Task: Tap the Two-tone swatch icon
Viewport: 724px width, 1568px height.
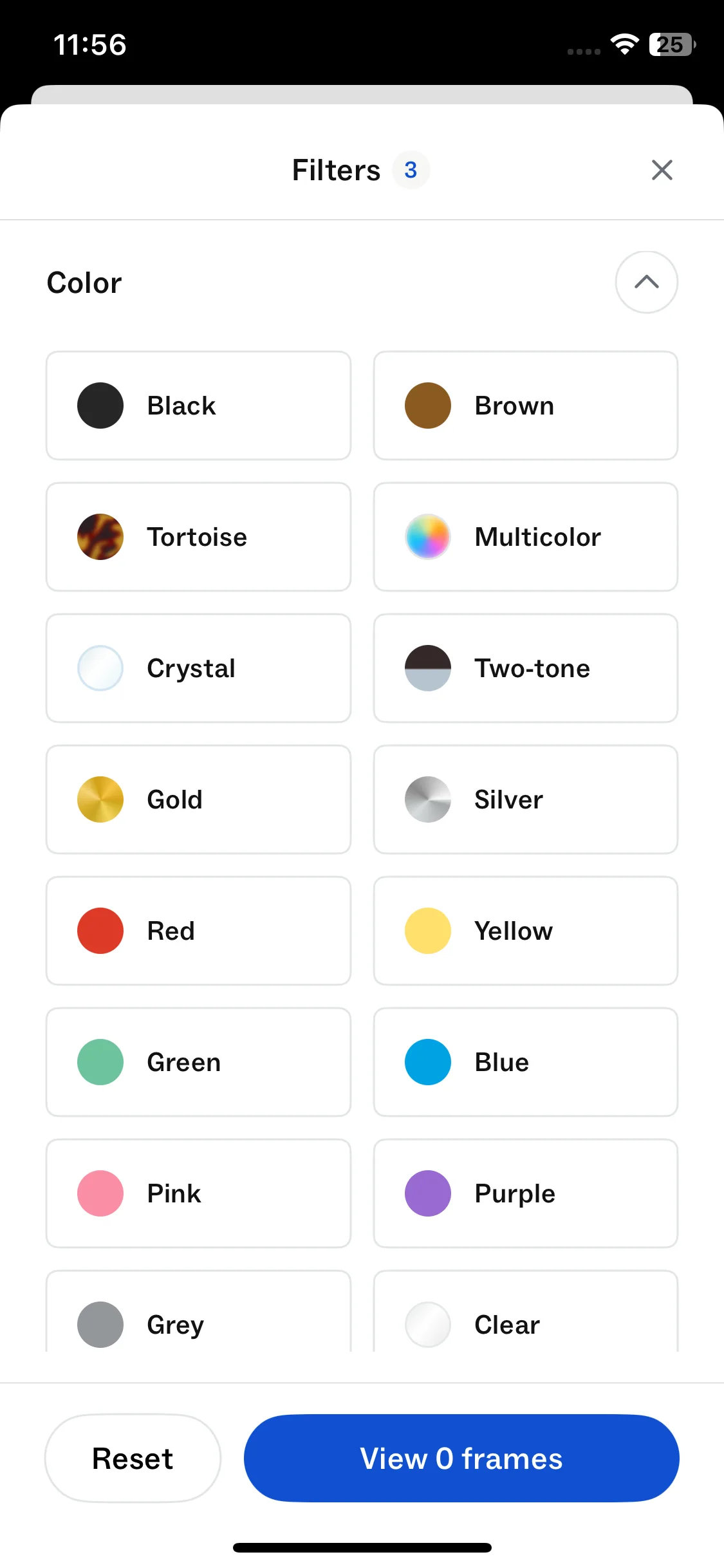Action: pos(427,668)
